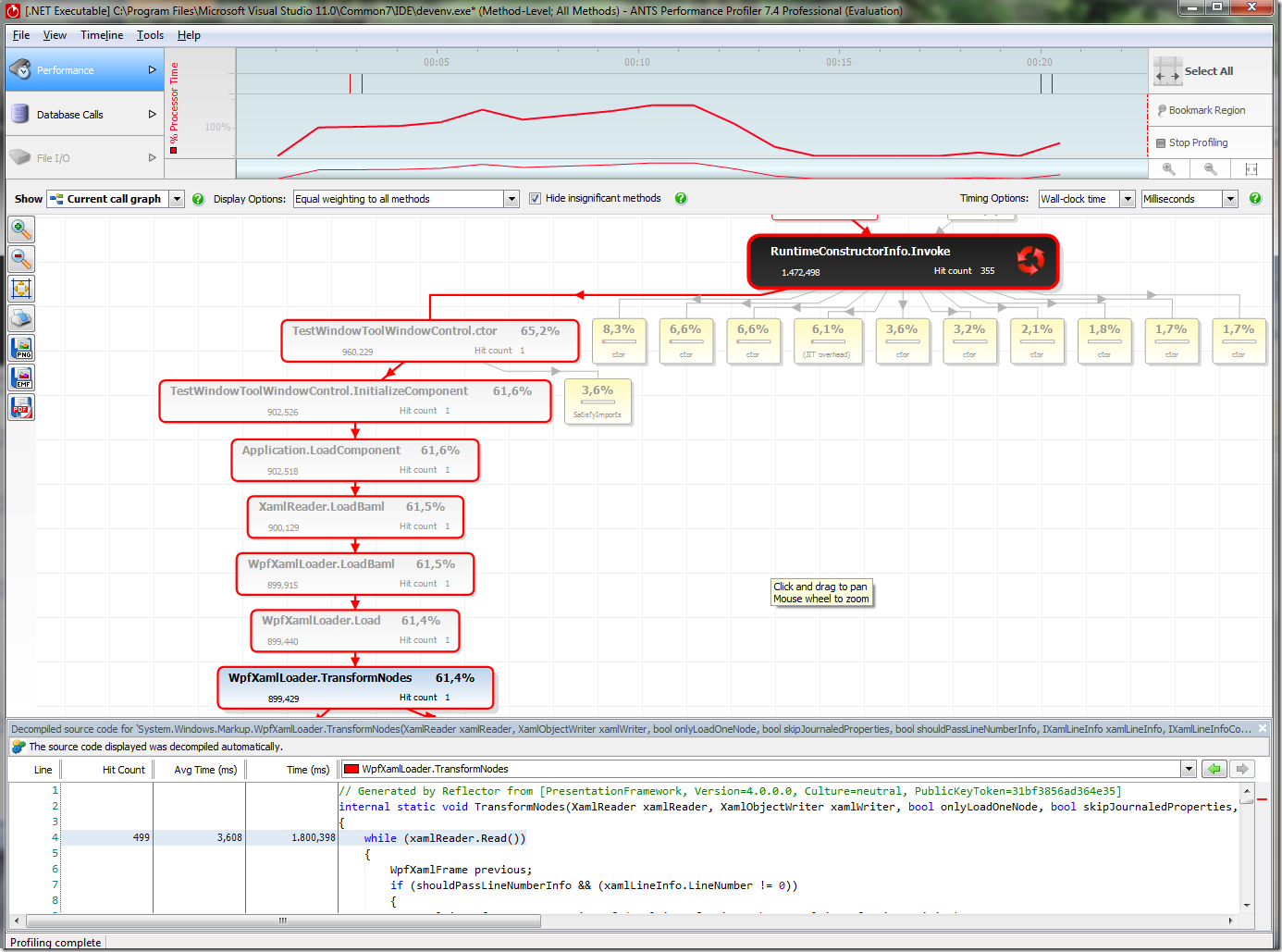
Task: Click the Database Calls cylinder icon
Action: tap(20, 114)
